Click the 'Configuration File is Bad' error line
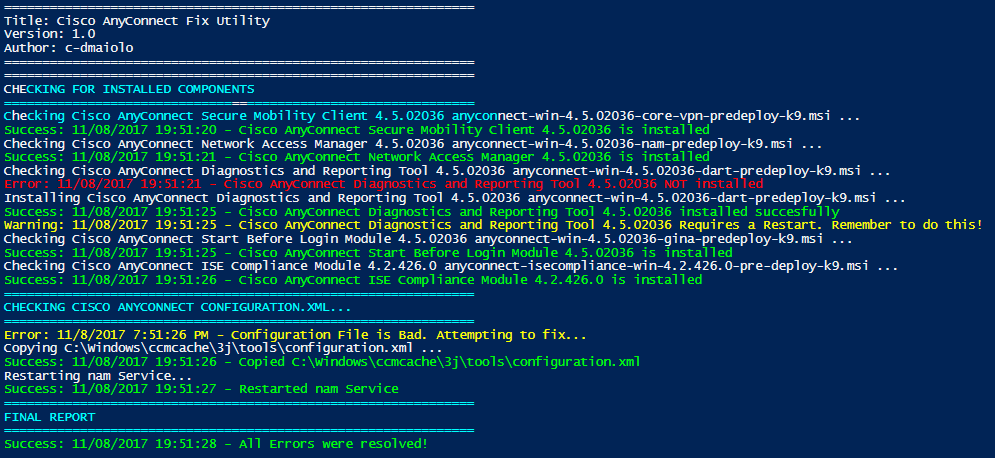Screen dimensions: 995x458 coord(296,335)
